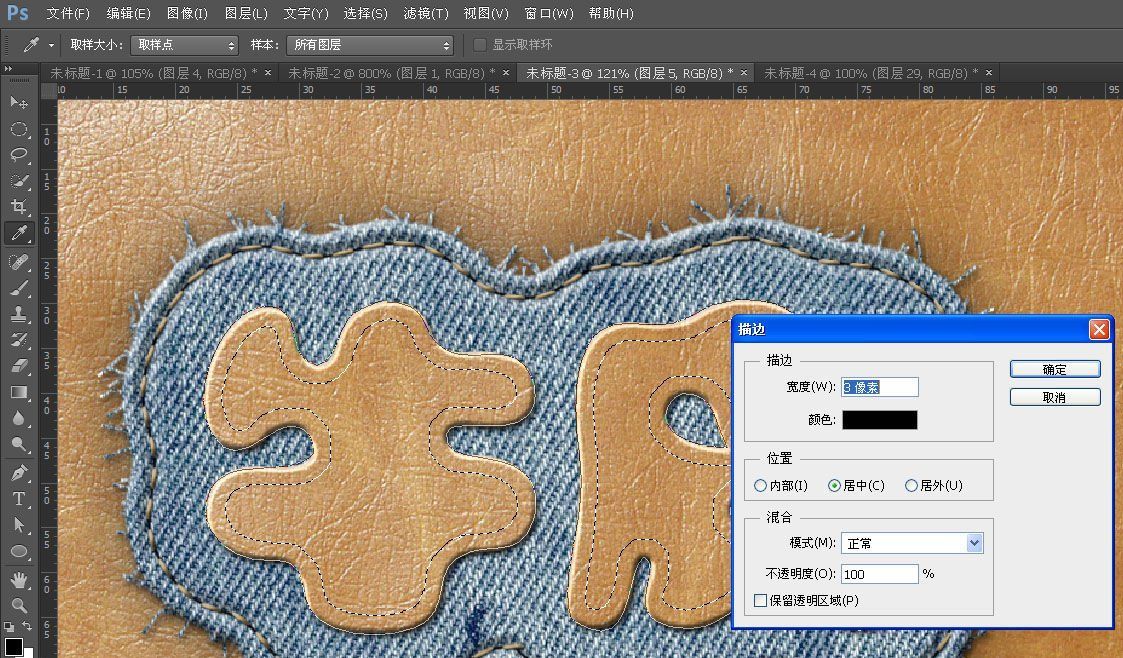Enable 保留透明区域(P) checkbox
This screenshot has height=658, width=1123.
[x=761, y=600]
